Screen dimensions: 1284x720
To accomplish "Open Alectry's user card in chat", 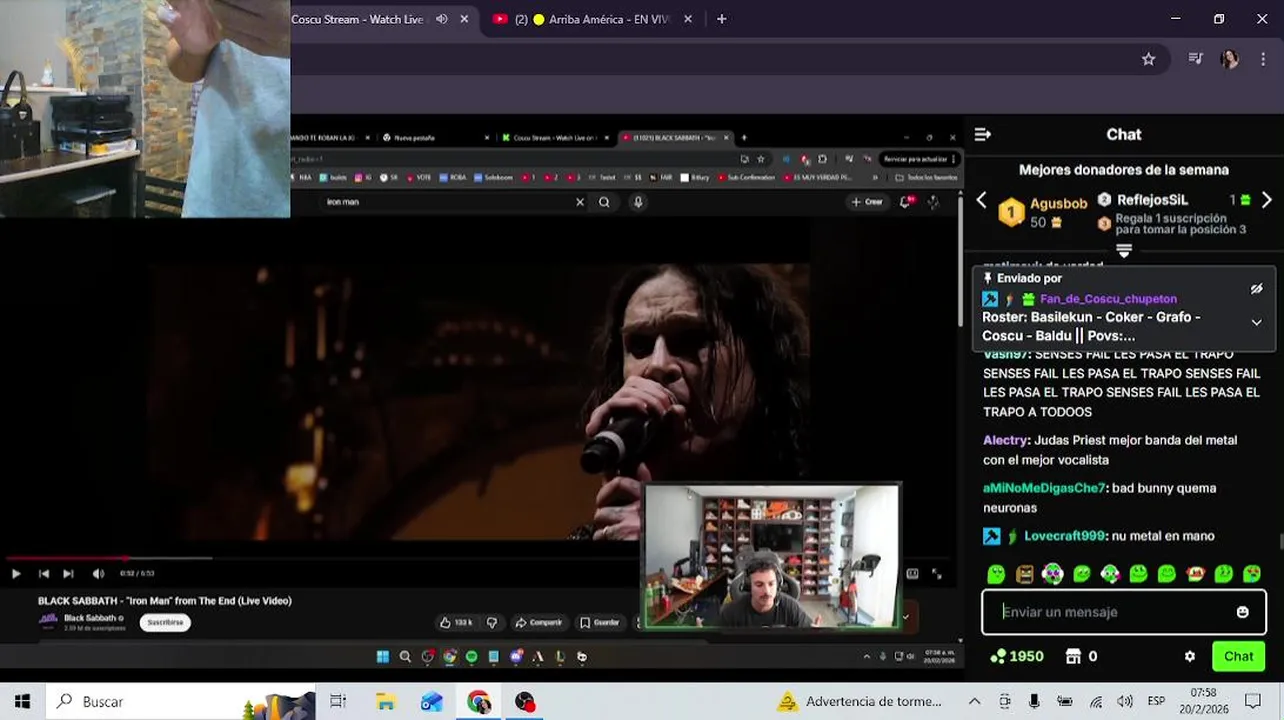I will pos(1005,440).
